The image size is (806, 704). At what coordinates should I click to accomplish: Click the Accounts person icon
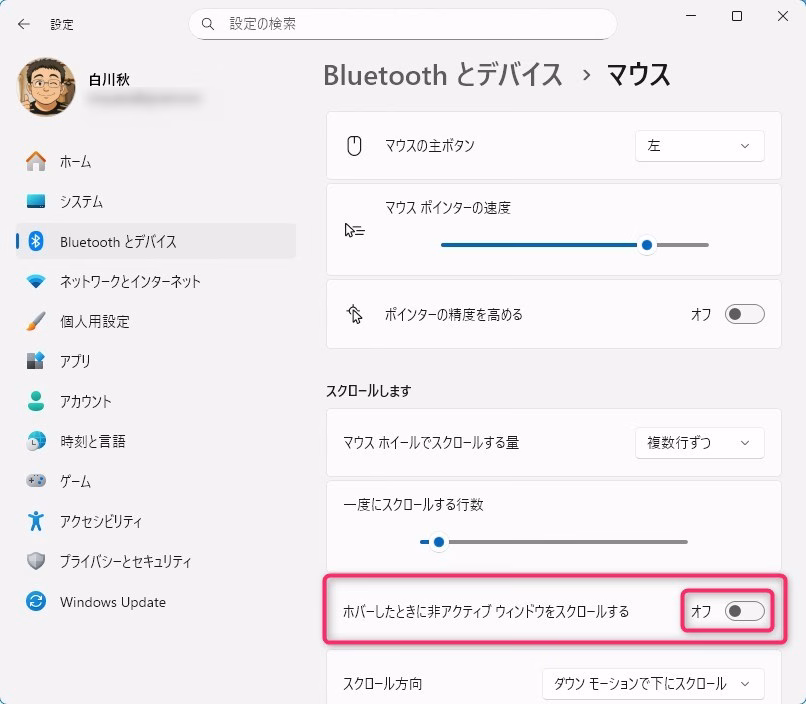pos(36,401)
